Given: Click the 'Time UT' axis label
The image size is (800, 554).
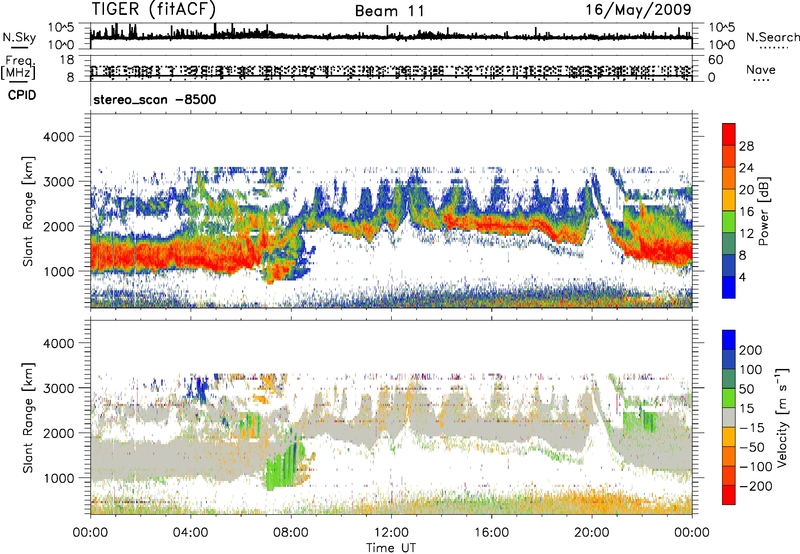Looking at the screenshot, I should [391, 548].
